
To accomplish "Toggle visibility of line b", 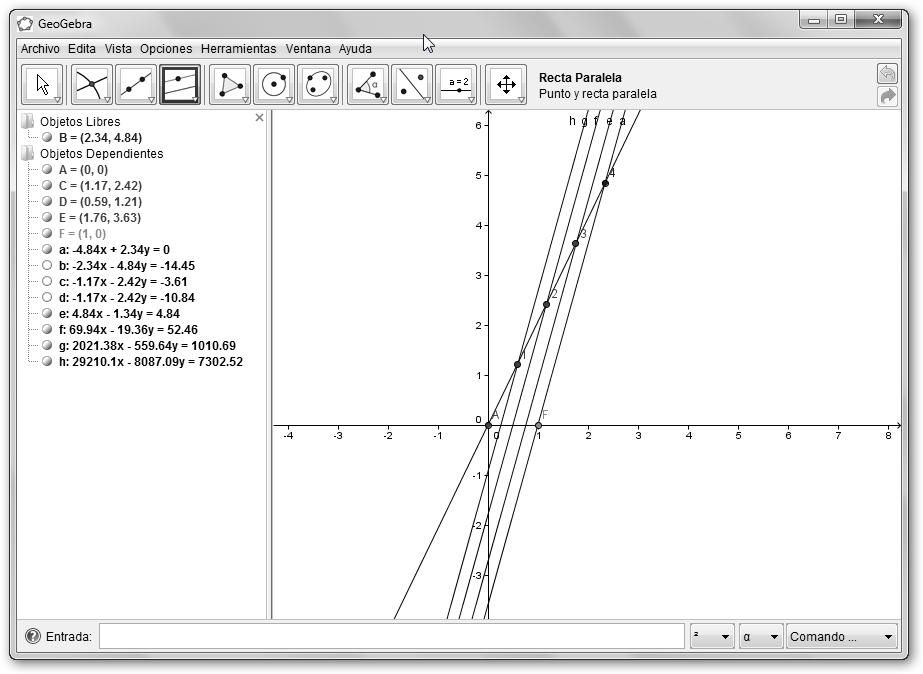I will pos(47,266).
